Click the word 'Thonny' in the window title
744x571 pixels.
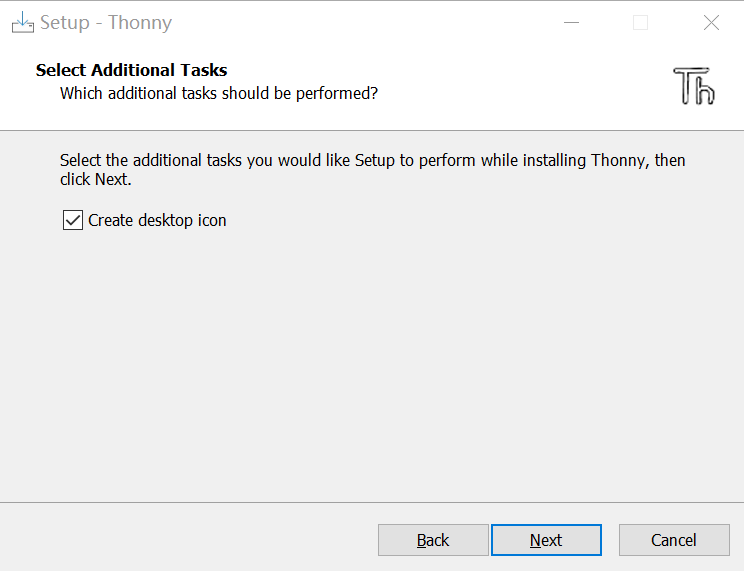pyautogui.click(x=140, y=23)
